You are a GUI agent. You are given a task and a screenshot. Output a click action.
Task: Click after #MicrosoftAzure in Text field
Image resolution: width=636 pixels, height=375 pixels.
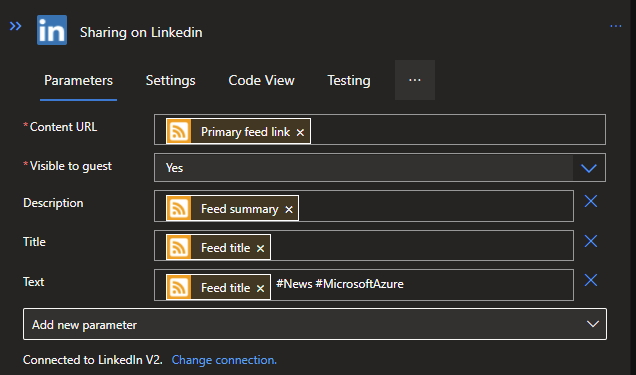(487, 285)
